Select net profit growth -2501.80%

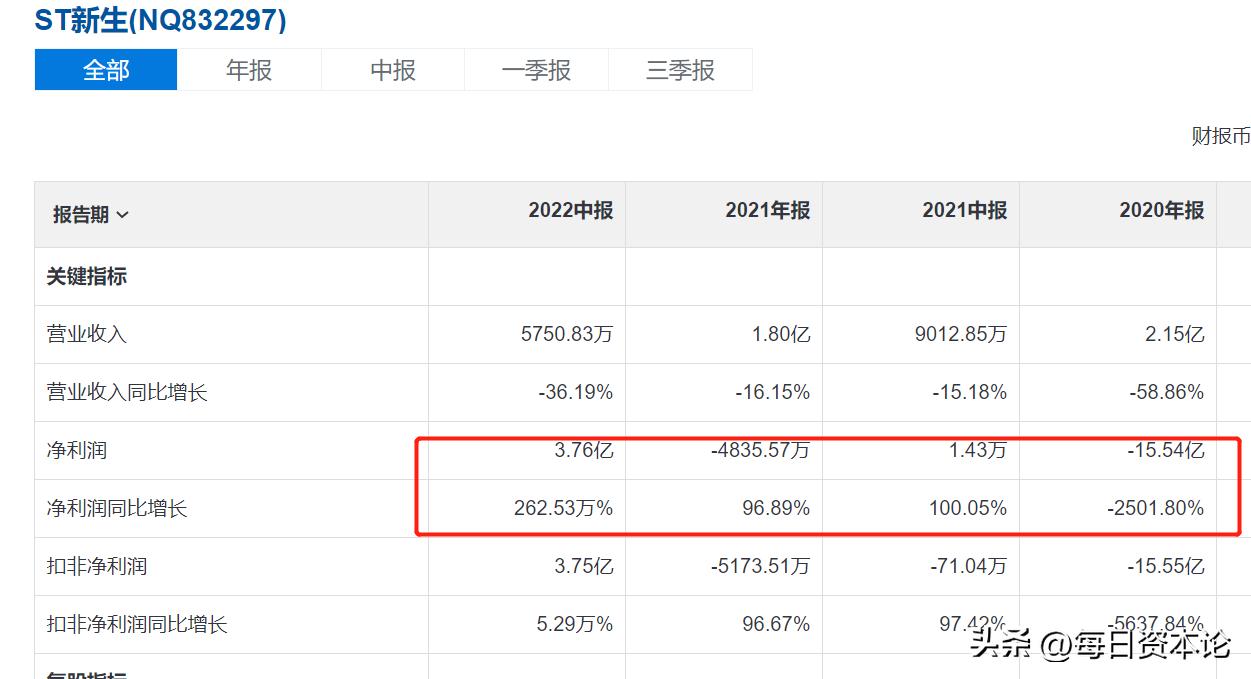pos(1156,509)
